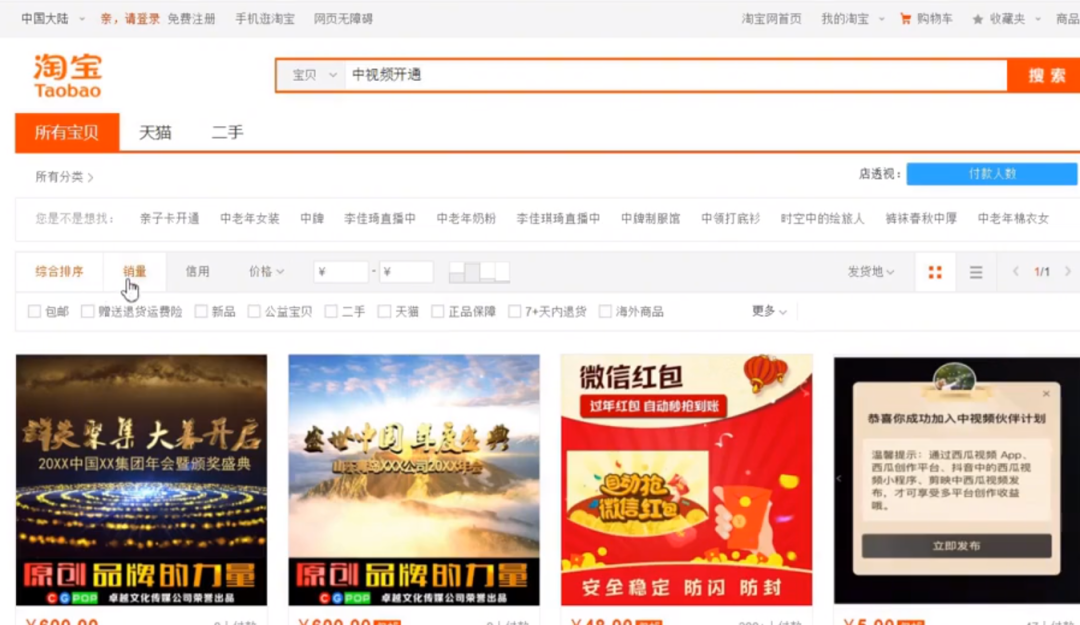Click the blue 付款人数 button

992,174
